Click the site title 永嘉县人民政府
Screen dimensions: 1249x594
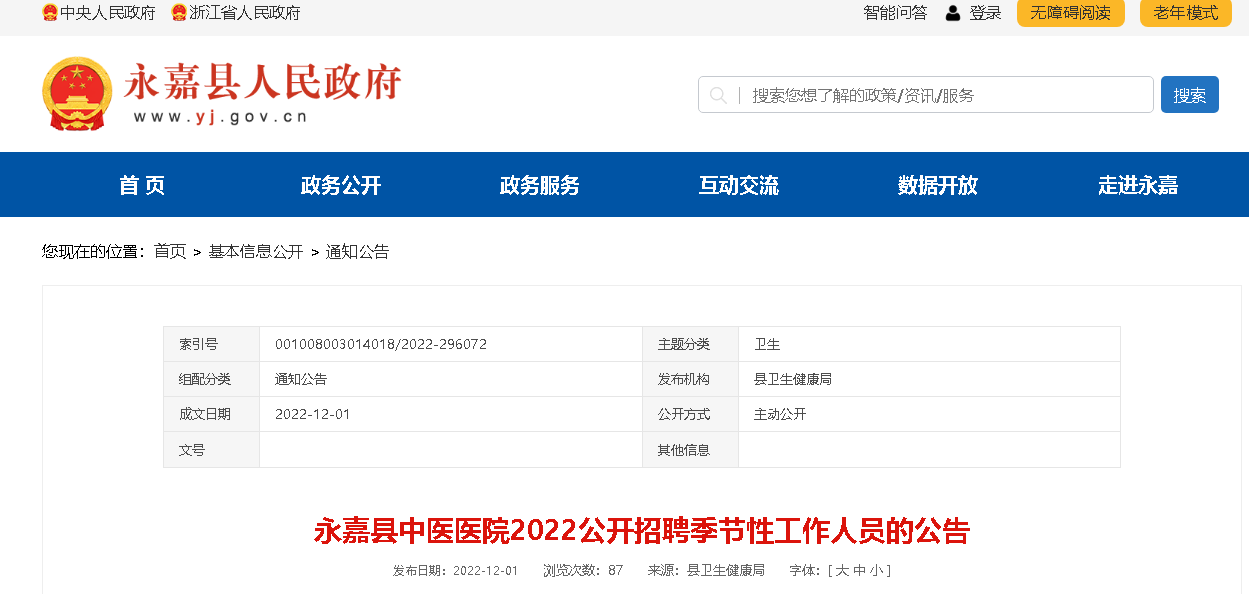pos(263,82)
